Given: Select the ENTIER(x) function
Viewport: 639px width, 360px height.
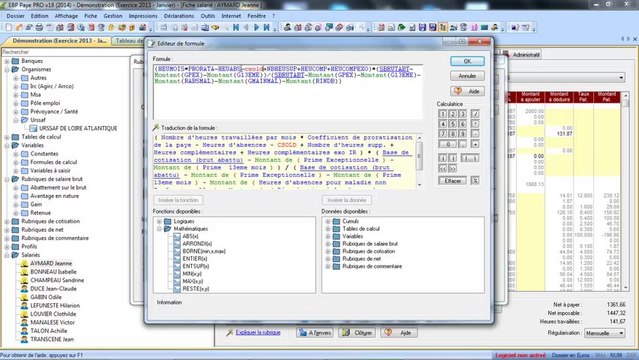Looking at the screenshot, I should point(195,258).
